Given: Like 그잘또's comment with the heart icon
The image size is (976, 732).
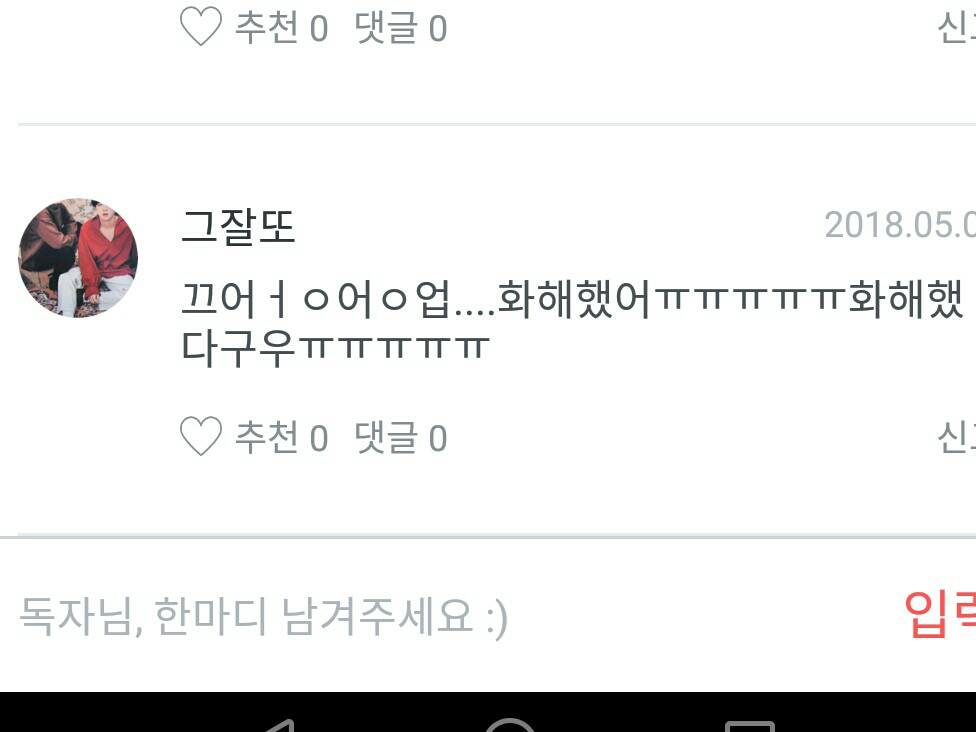Looking at the screenshot, I should tap(200, 436).
